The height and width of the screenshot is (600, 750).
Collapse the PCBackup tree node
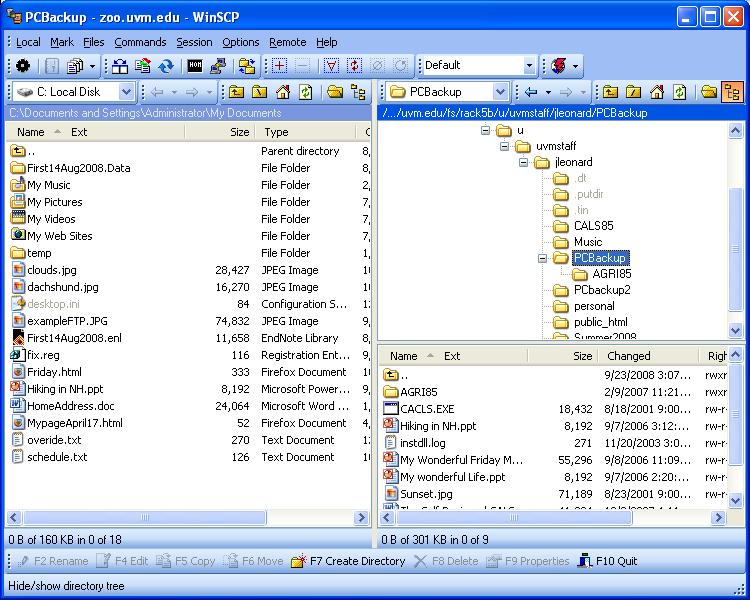(x=542, y=258)
